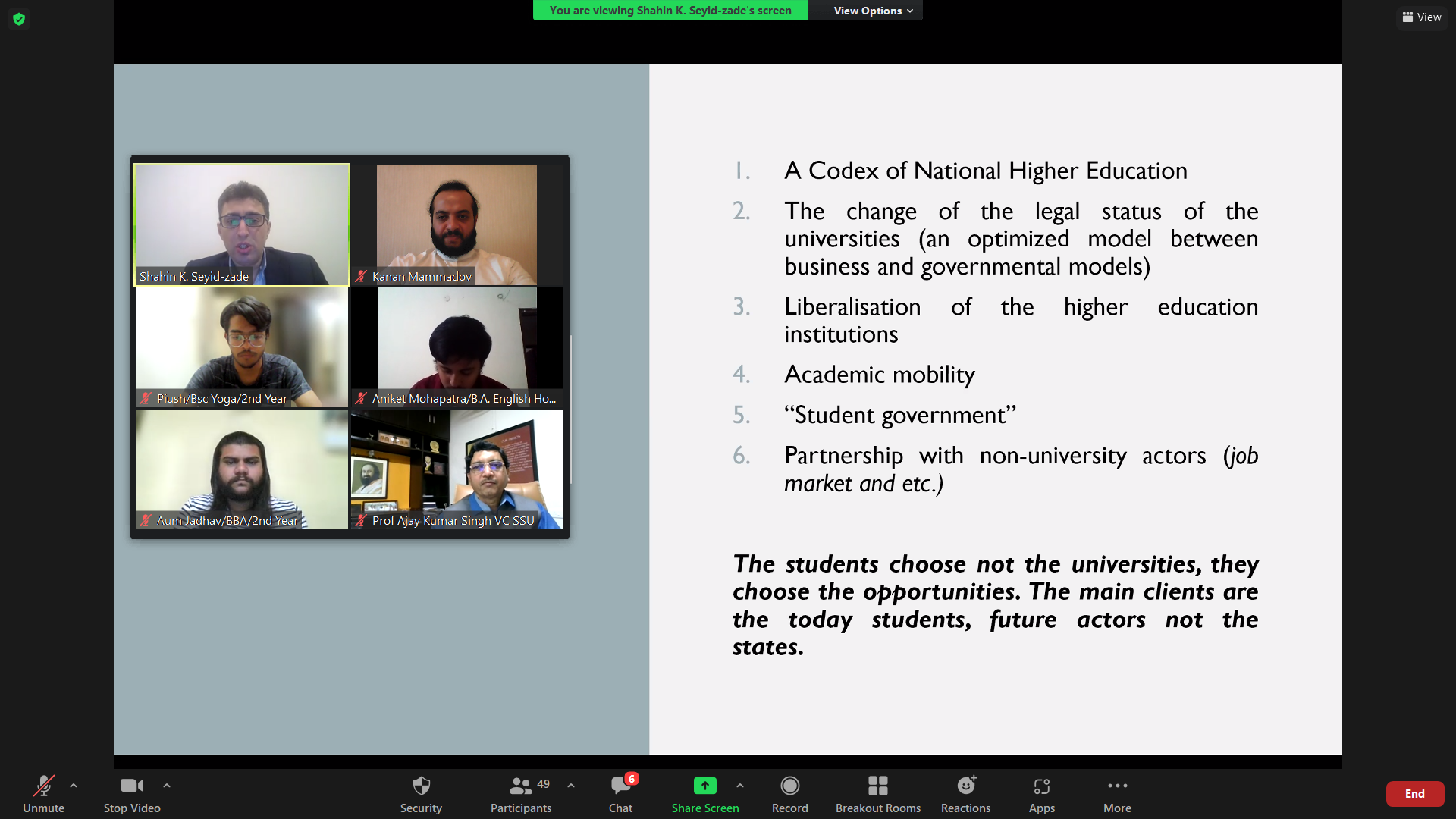
Task: Expand share options arrow beside Share Screen
Action: (740, 786)
